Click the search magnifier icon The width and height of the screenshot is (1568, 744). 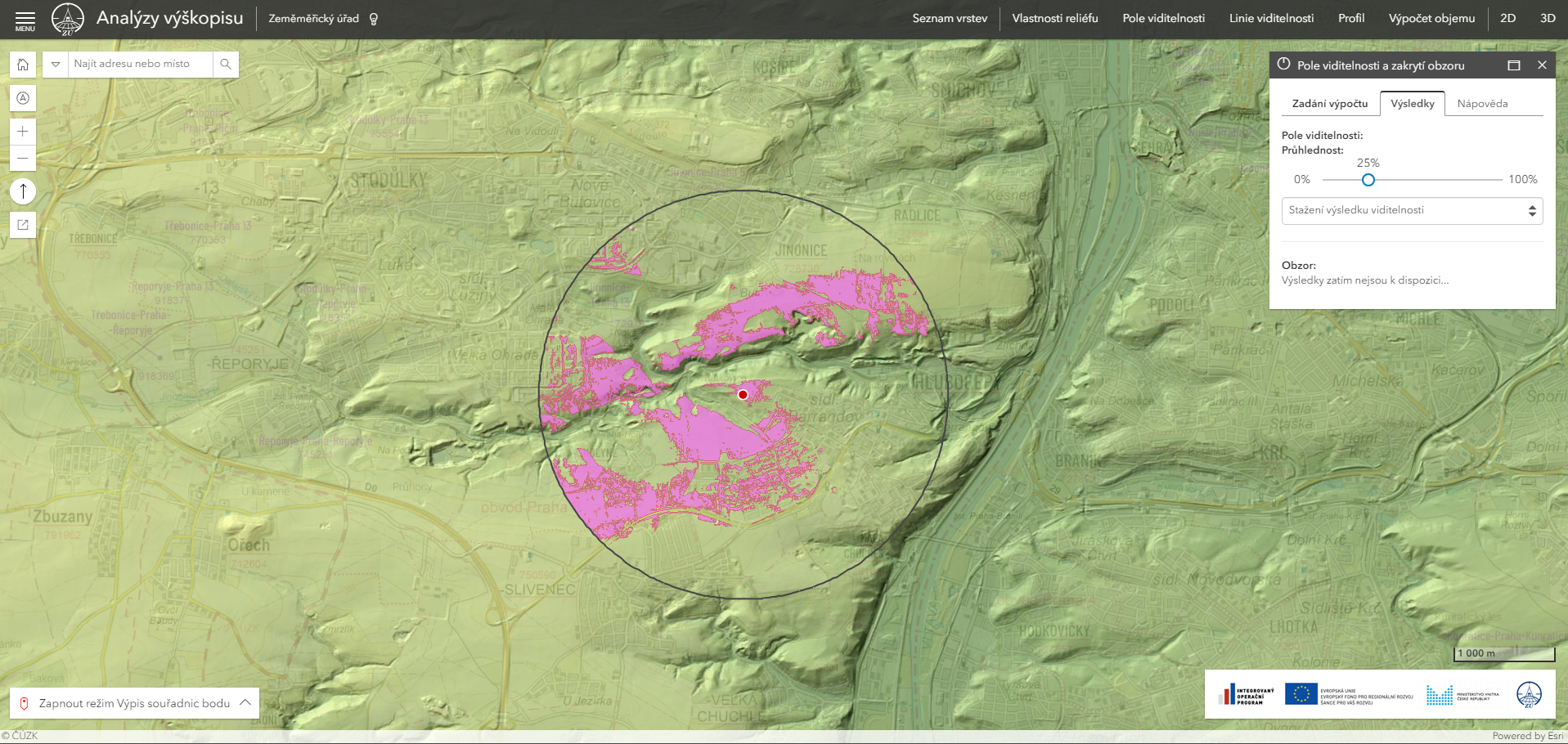(x=226, y=64)
